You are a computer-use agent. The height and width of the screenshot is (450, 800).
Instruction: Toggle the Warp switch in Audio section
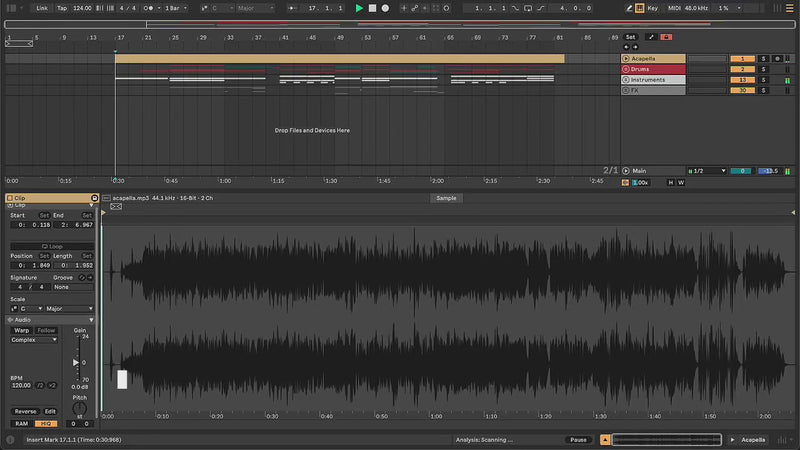pos(21,330)
